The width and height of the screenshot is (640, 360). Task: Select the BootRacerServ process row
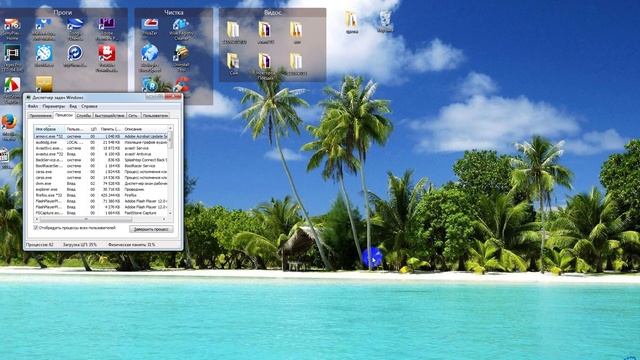click(100, 166)
